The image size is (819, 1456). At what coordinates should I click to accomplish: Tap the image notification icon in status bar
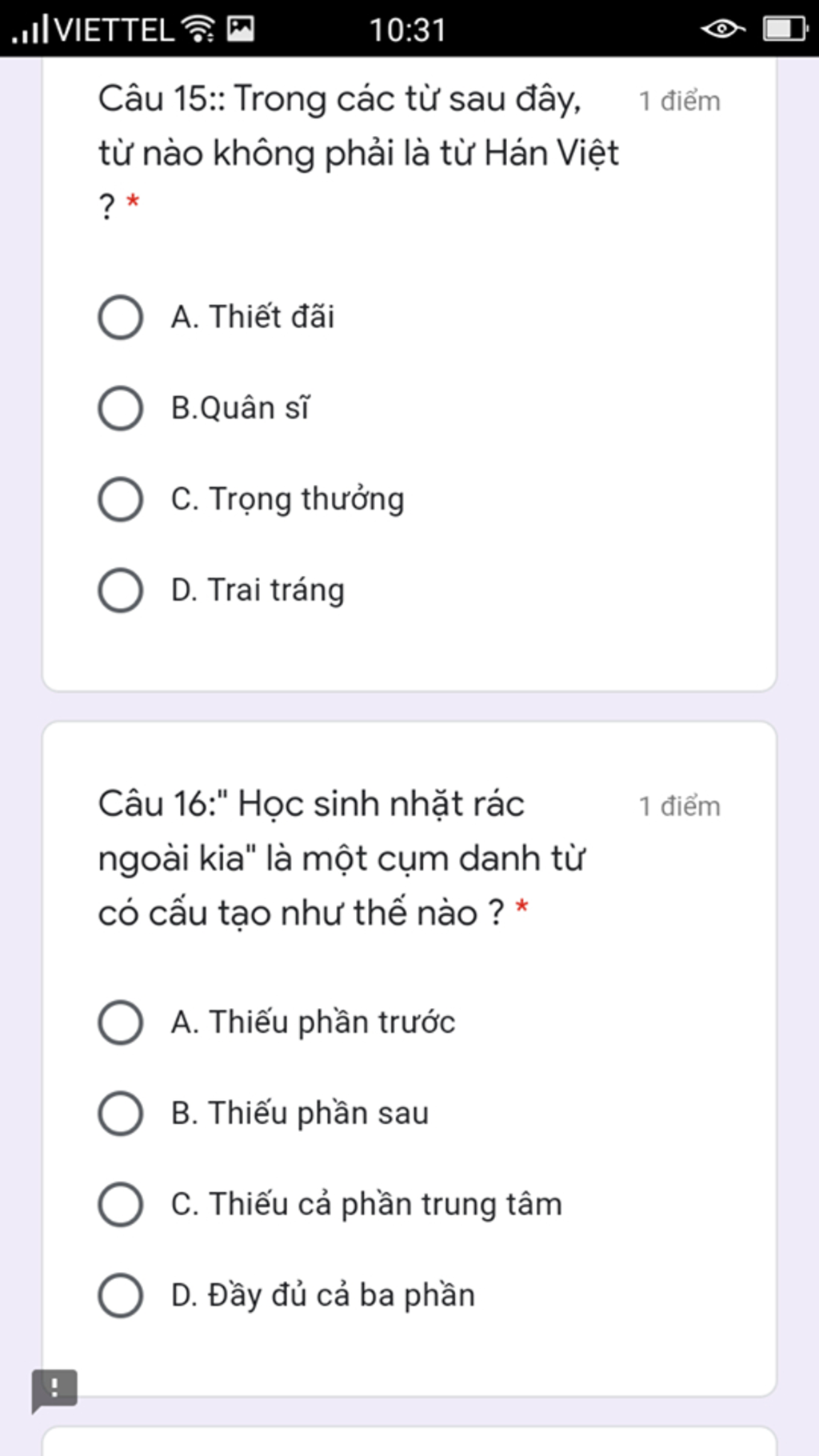(x=241, y=30)
